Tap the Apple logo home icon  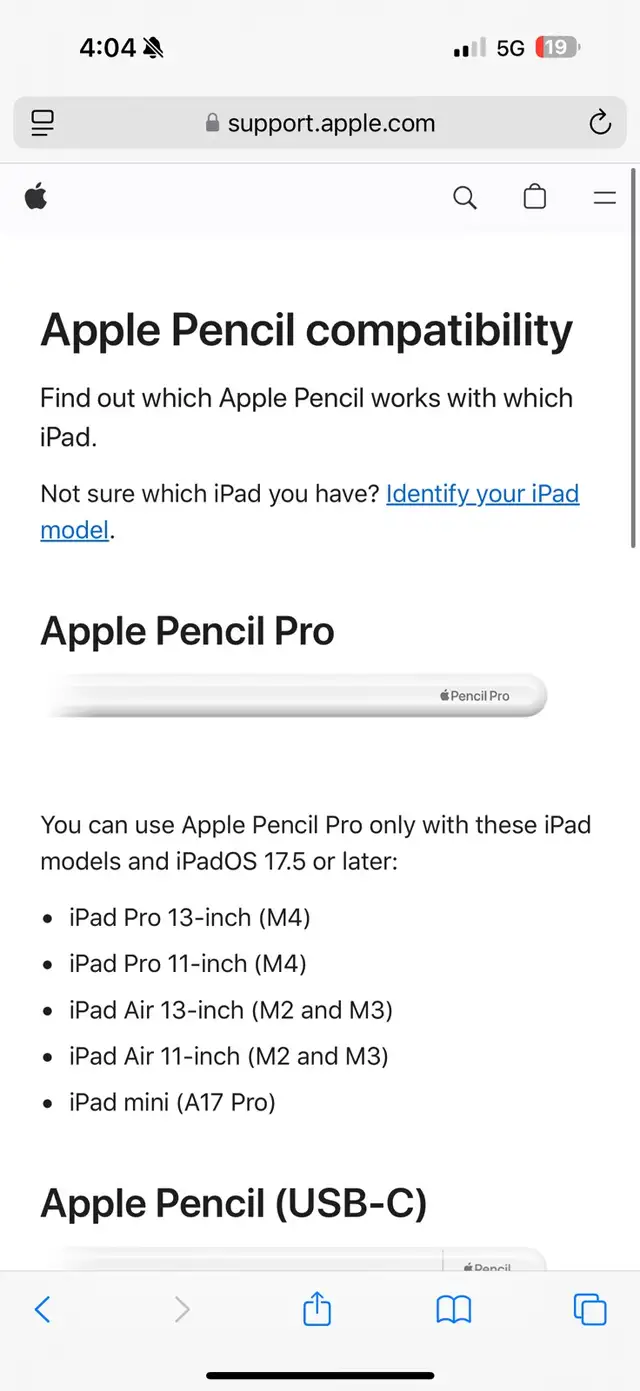tap(36, 197)
